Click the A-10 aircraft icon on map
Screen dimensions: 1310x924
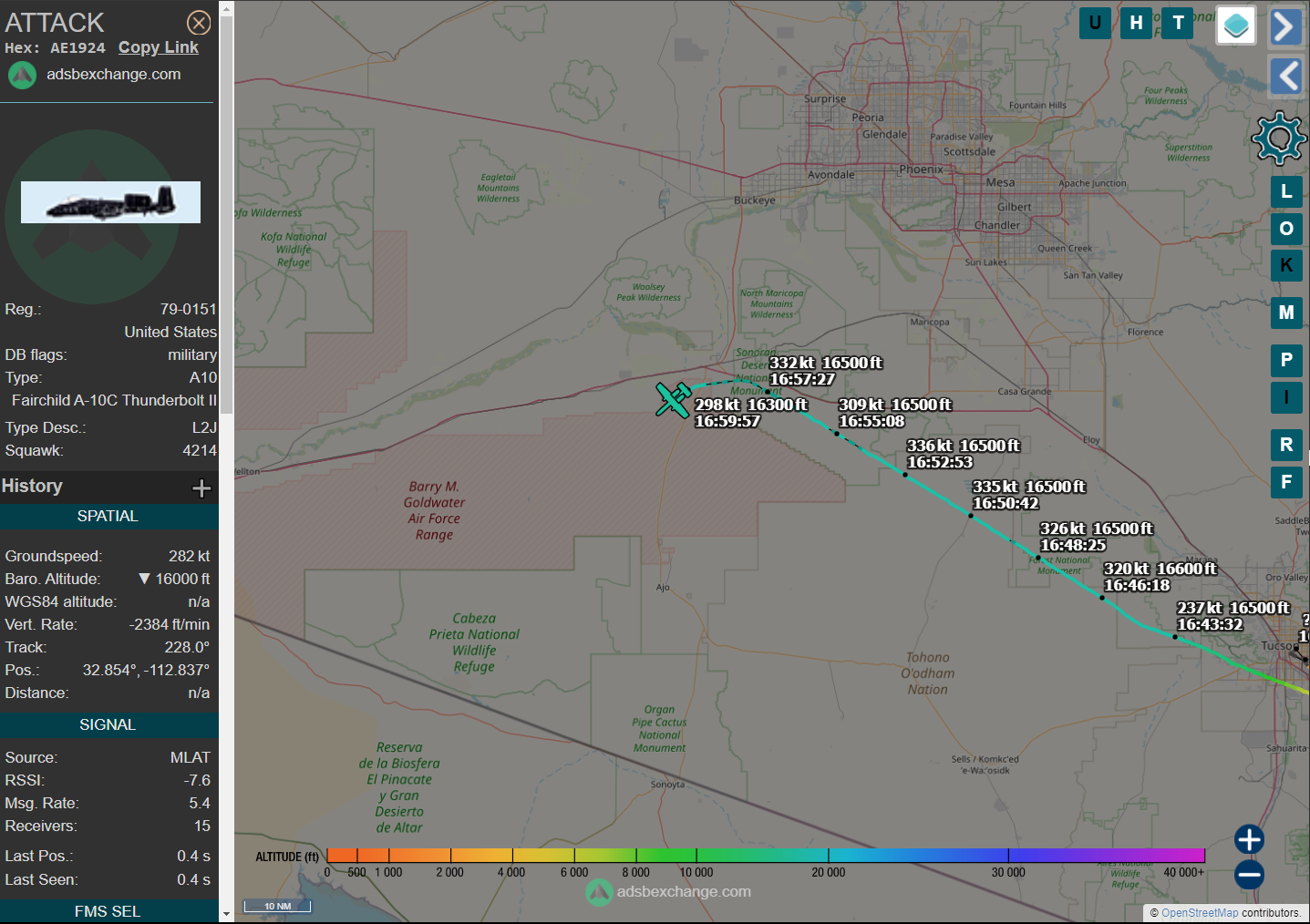coord(673,399)
